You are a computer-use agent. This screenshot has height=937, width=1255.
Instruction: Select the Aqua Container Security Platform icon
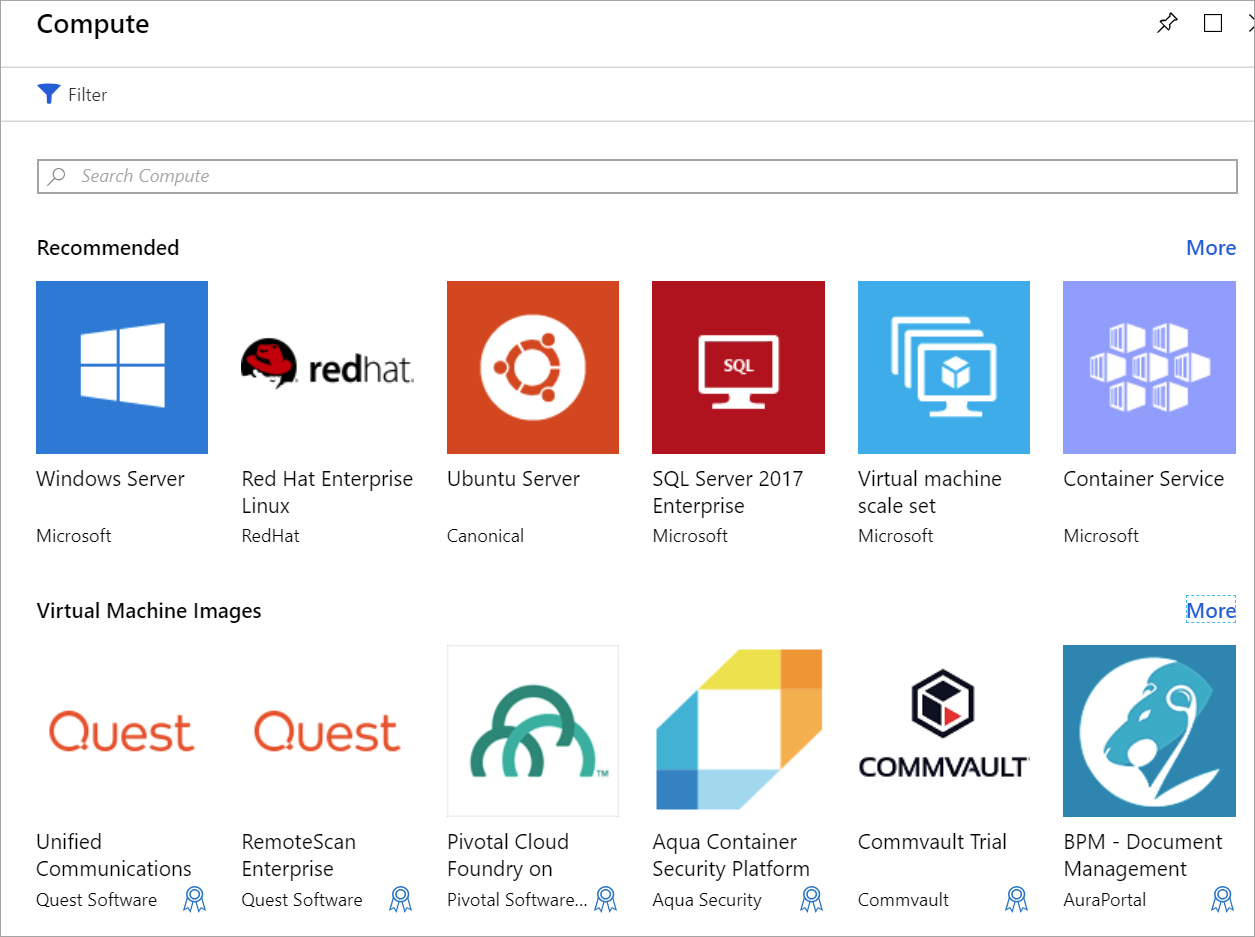[738, 731]
